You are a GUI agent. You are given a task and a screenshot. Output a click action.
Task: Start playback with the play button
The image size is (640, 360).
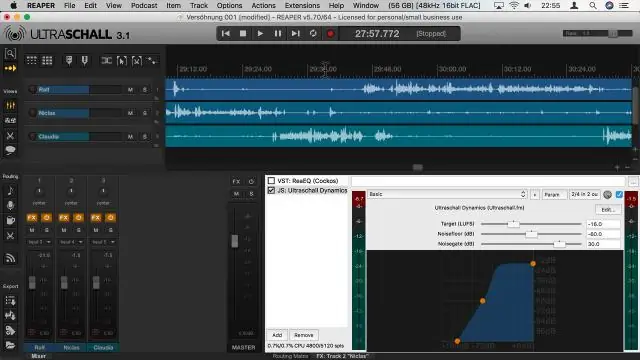pyautogui.click(x=260, y=33)
